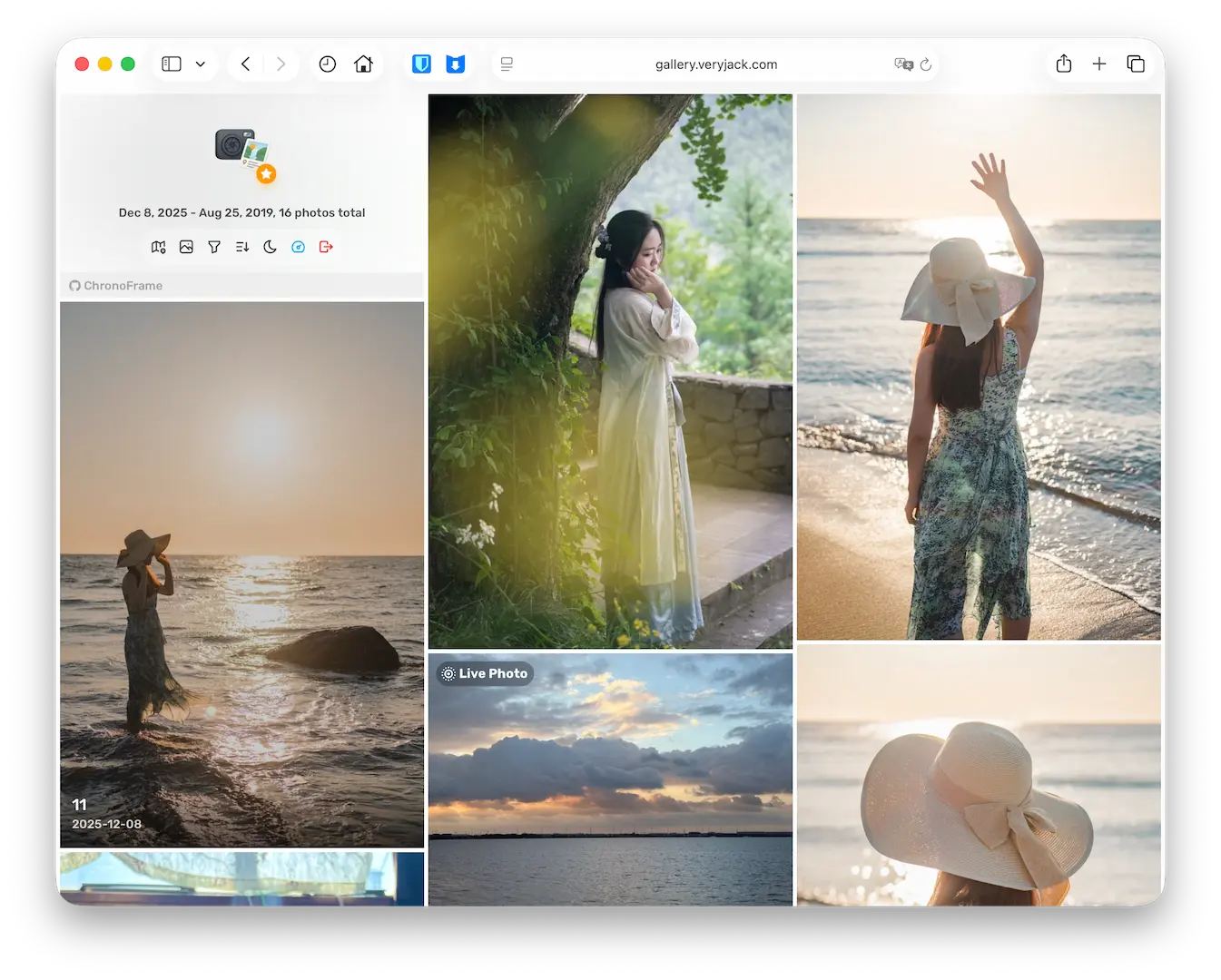Open the page translate menu
Image resolution: width=1221 pixels, height=980 pixels.
pos(903,64)
